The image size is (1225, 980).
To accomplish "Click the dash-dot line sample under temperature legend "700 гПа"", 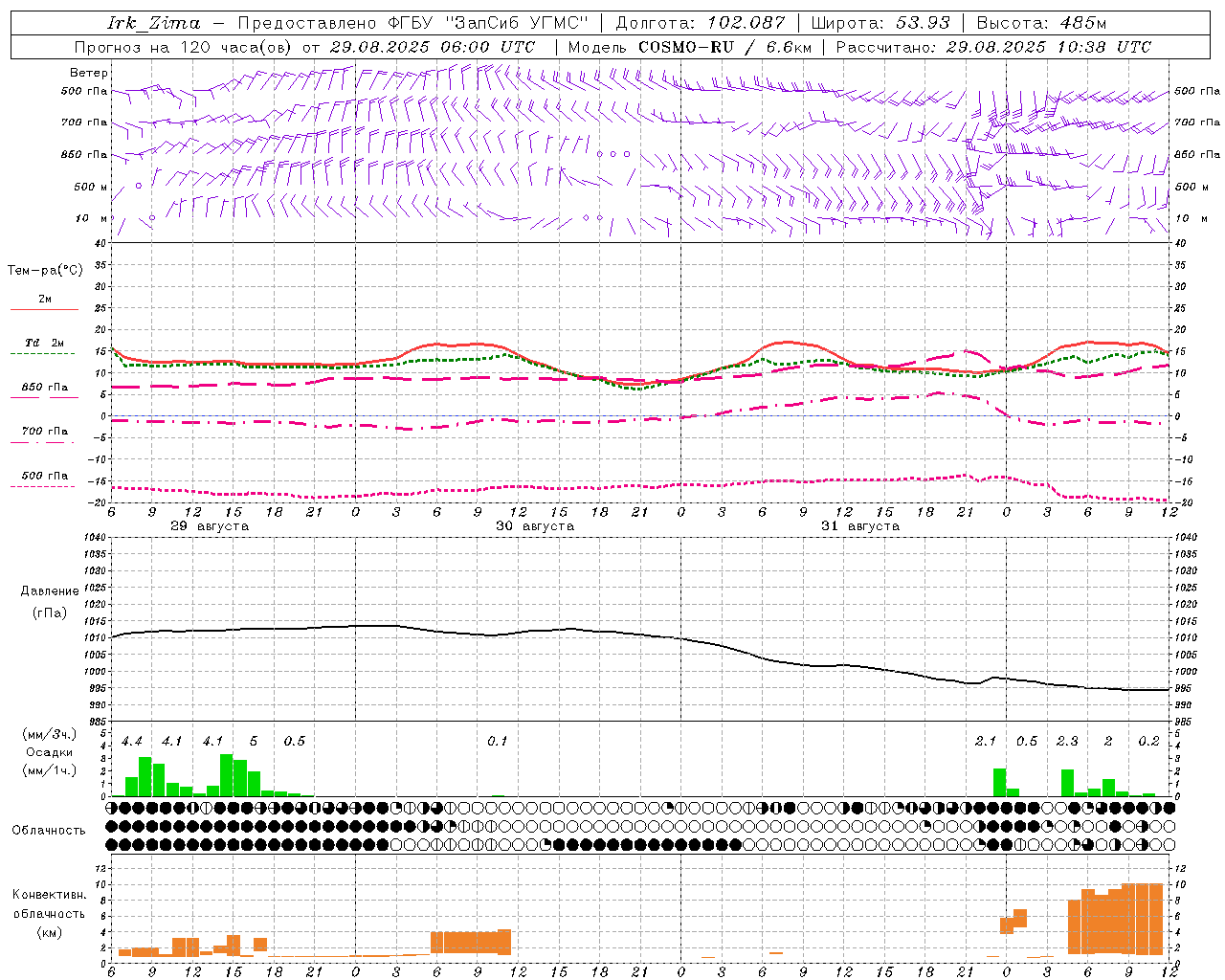I will tap(44, 442).
